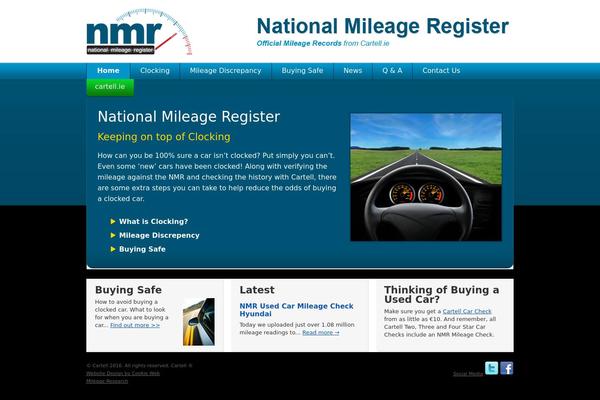Click the arrow bullet beside Mileage Discrepency
This screenshot has height=400, width=600.
pos(113,235)
